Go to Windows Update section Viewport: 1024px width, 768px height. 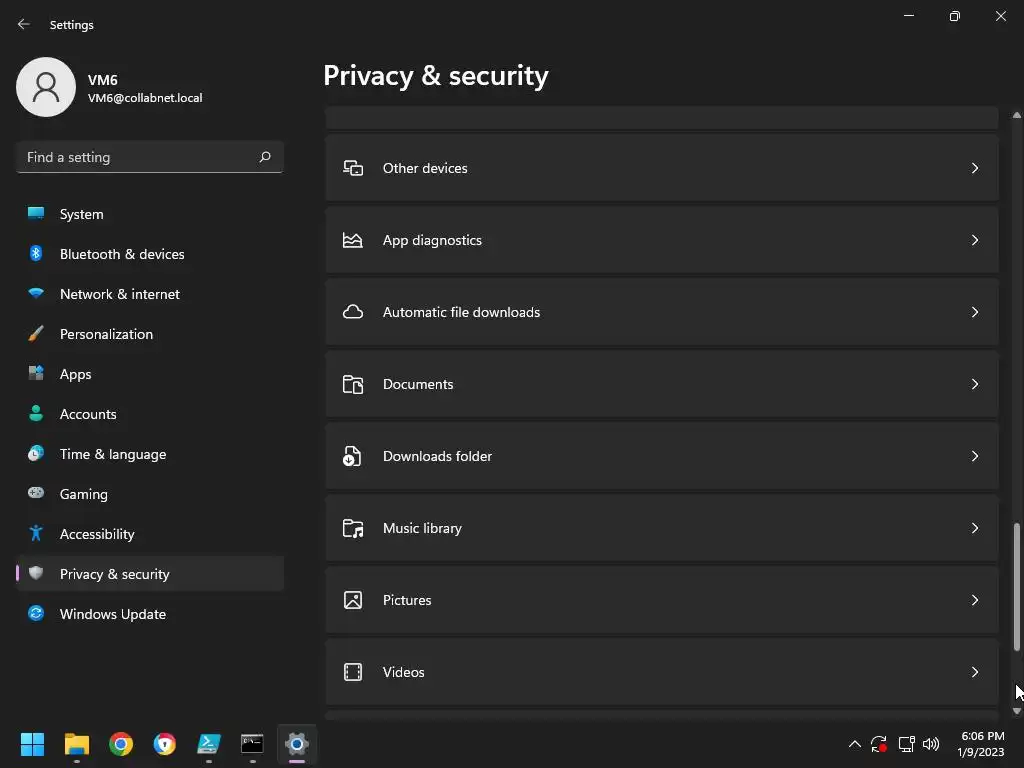click(x=113, y=614)
